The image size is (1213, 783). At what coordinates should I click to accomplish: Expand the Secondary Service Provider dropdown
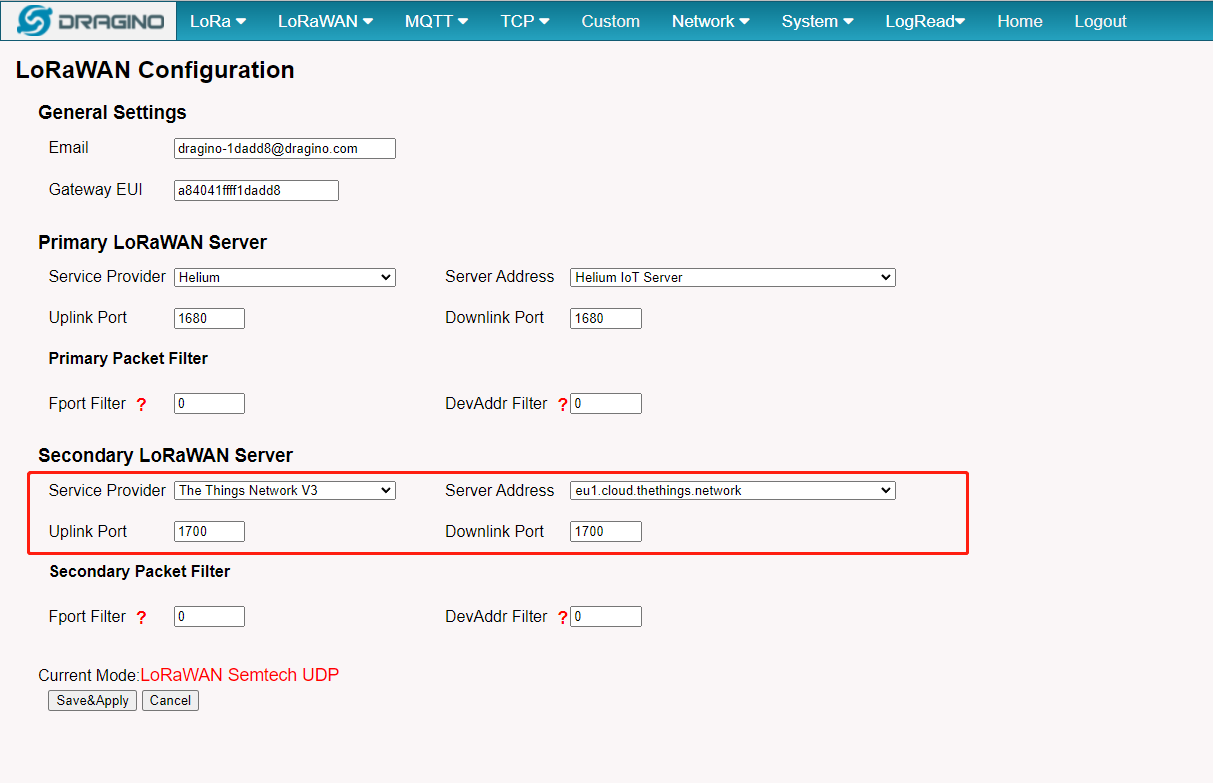pos(285,490)
